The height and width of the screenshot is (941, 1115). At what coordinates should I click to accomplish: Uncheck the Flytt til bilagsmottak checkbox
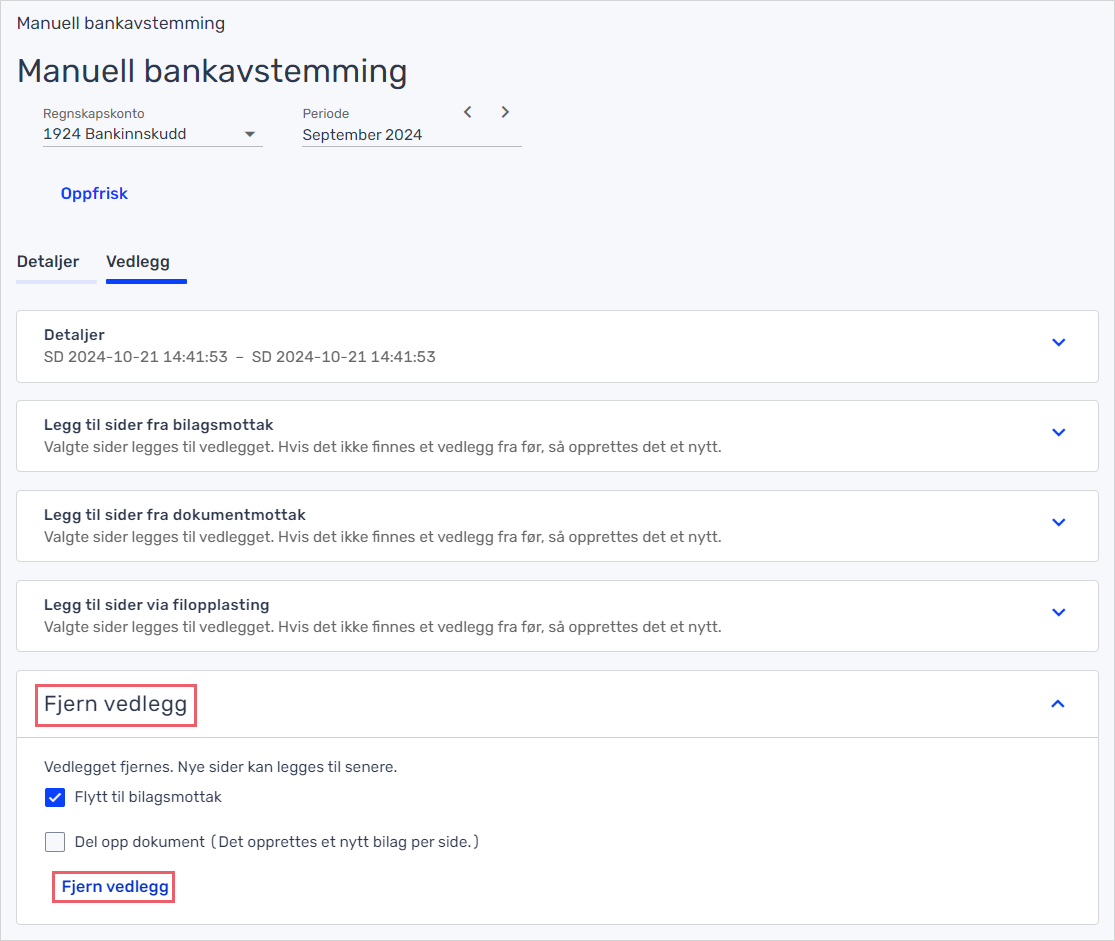[x=55, y=798]
